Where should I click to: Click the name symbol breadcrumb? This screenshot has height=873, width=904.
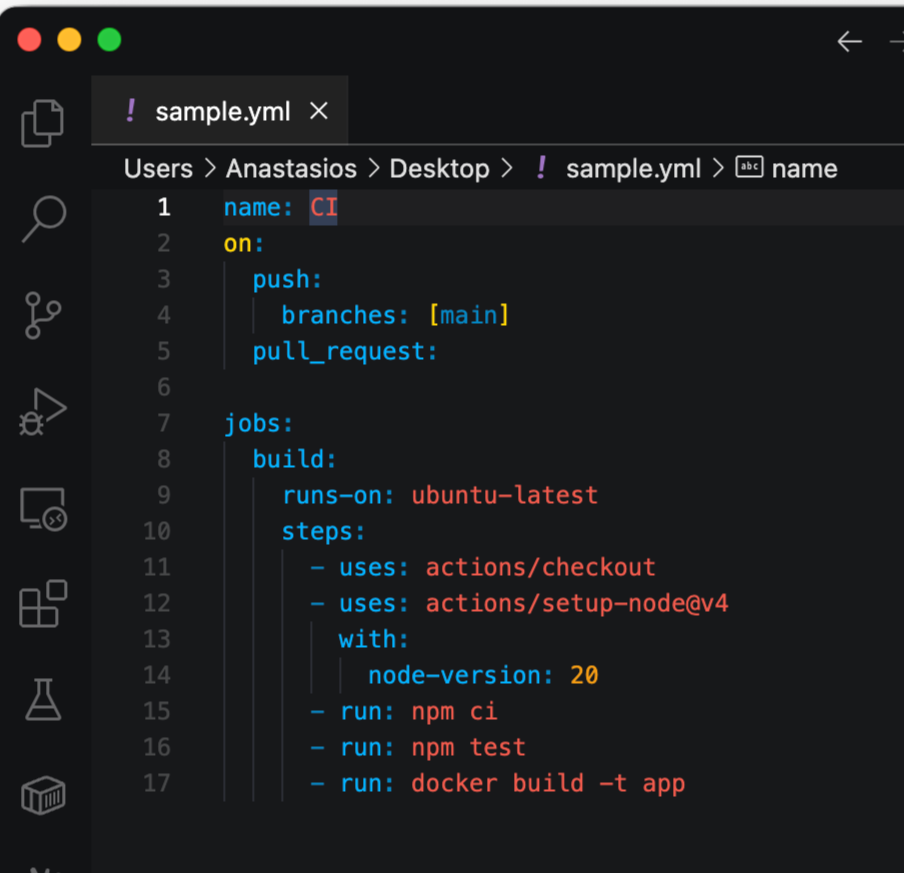click(x=803, y=169)
